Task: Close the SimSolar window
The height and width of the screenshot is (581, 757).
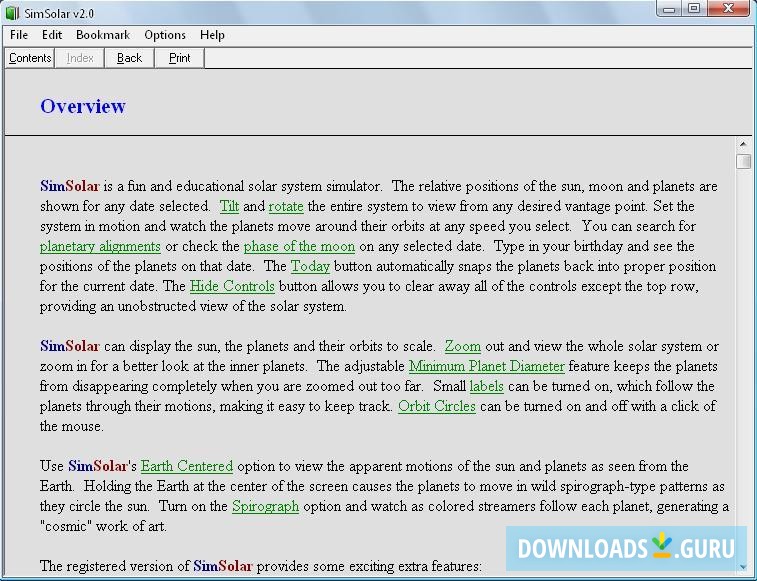Action: [x=729, y=9]
